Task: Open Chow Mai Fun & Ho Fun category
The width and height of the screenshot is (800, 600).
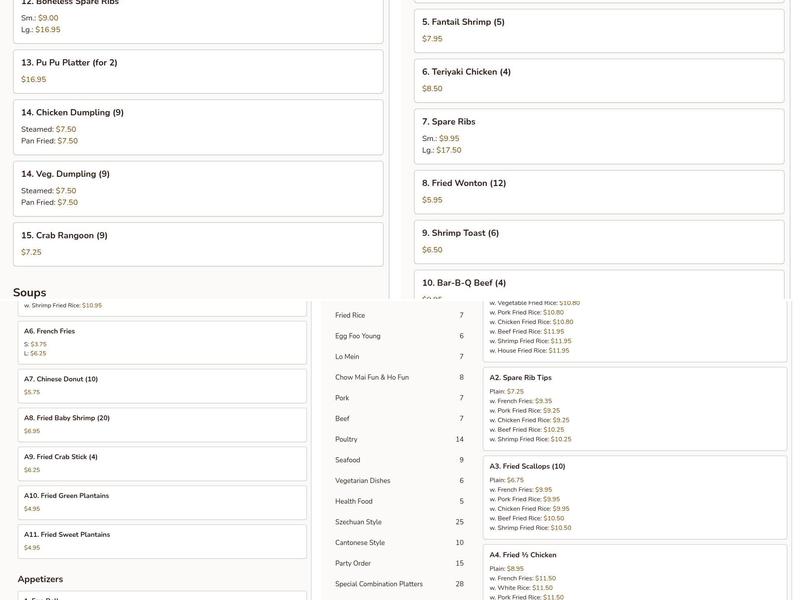Action: (371, 378)
